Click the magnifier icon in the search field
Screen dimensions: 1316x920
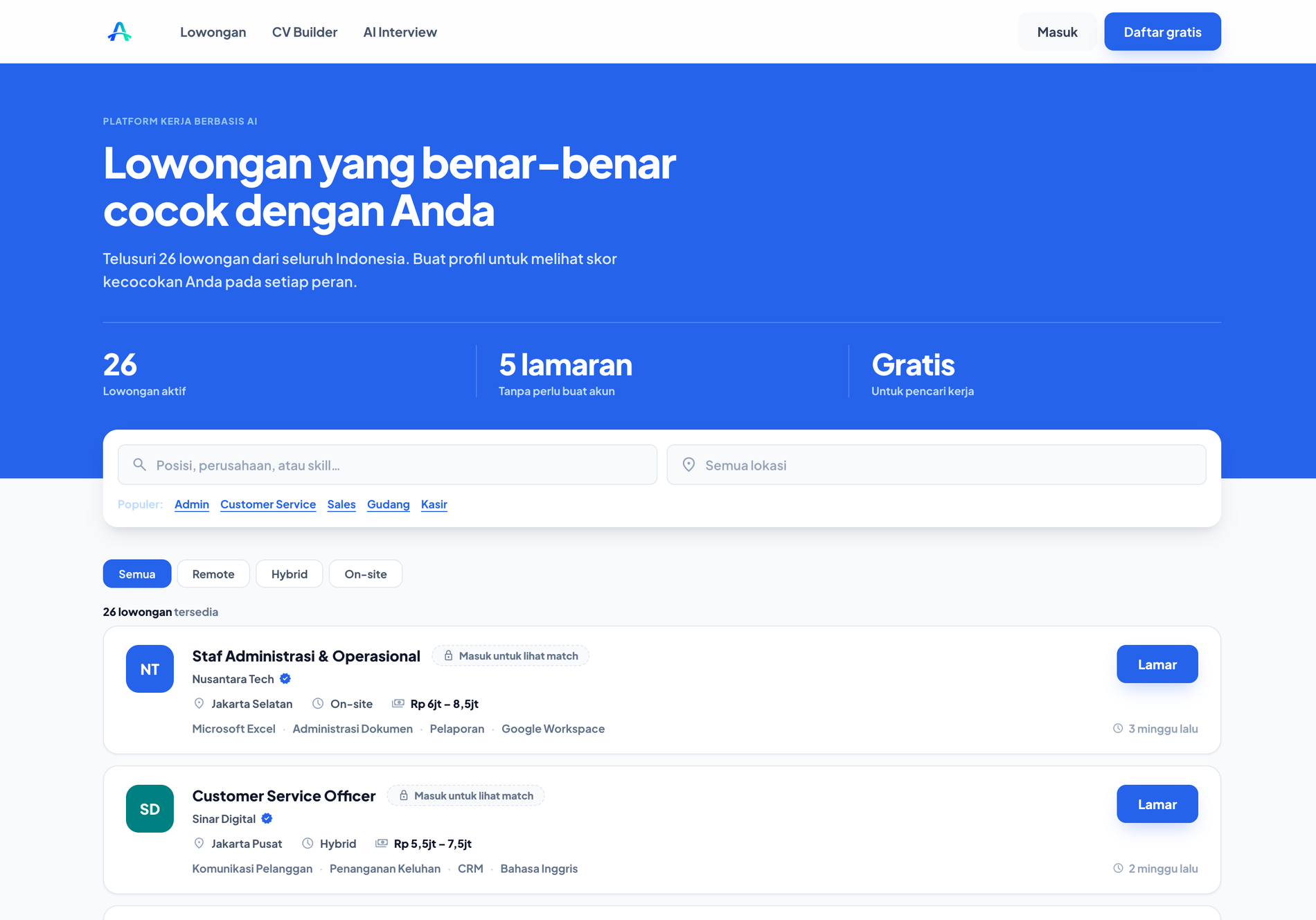click(139, 464)
